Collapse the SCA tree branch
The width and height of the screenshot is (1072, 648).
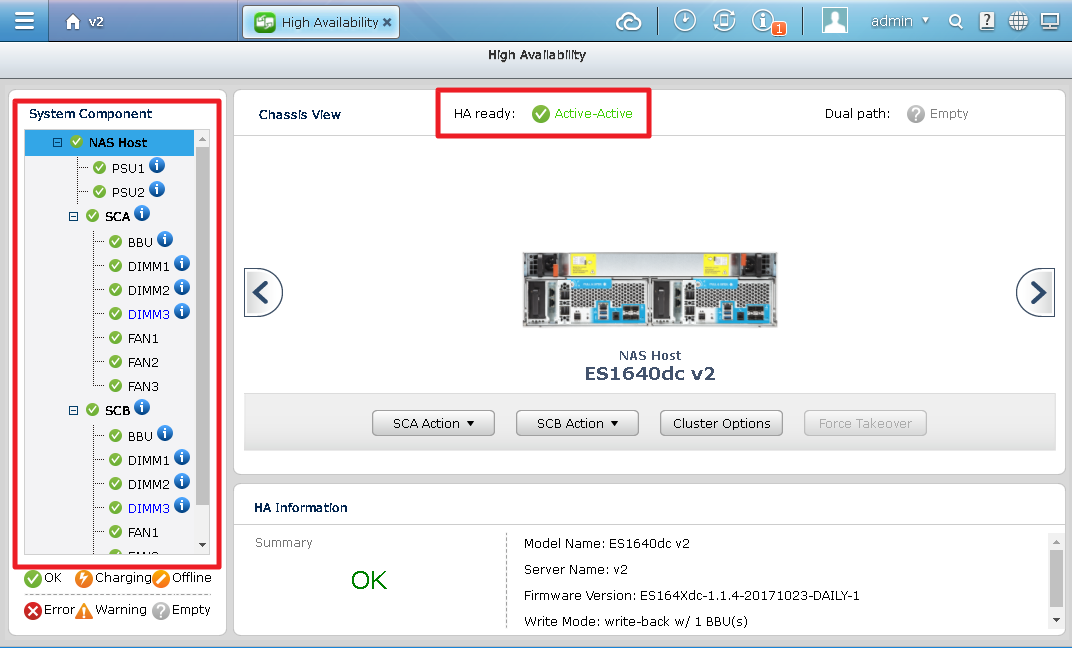click(74, 216)
